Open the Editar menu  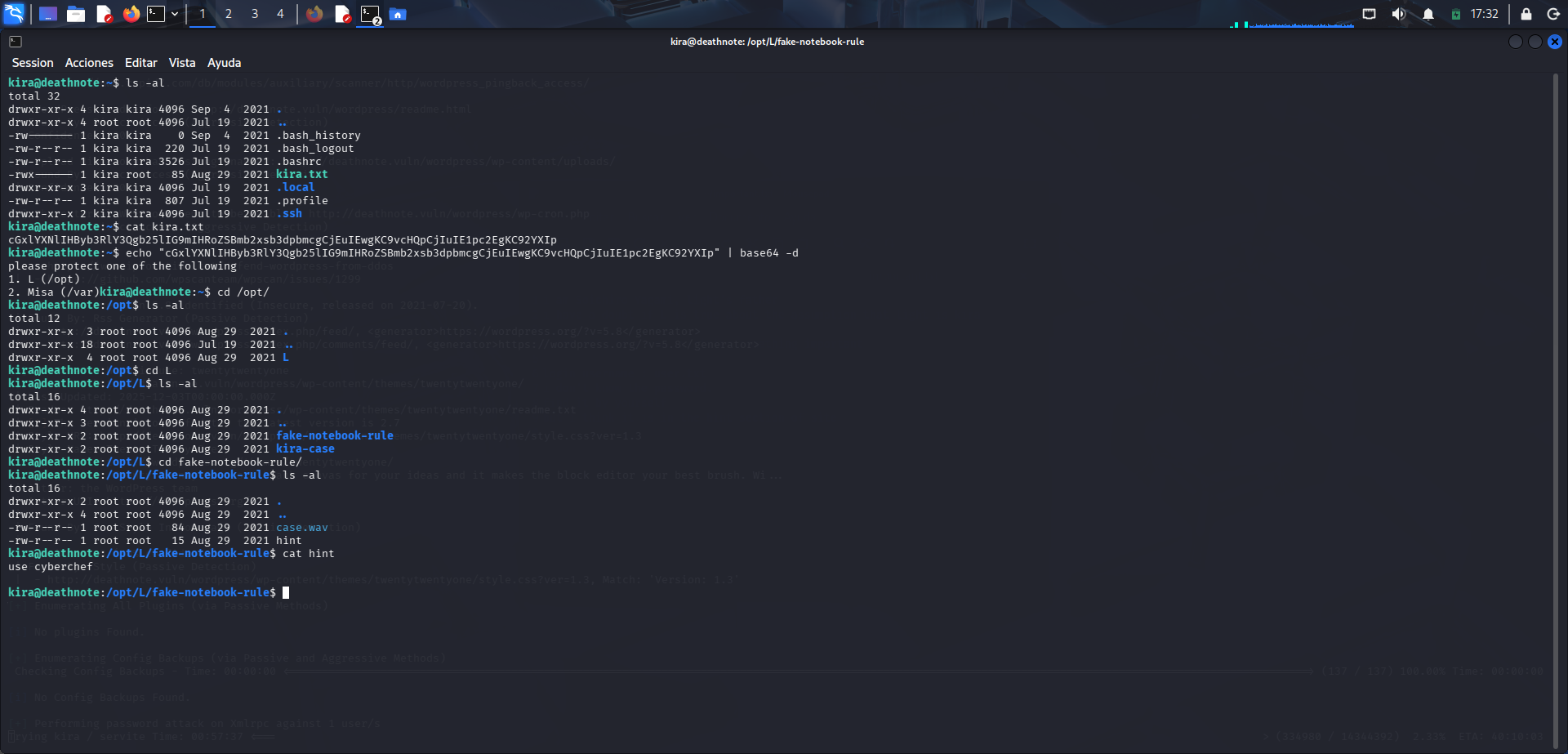pyautogui.click(x=140, y=63)
